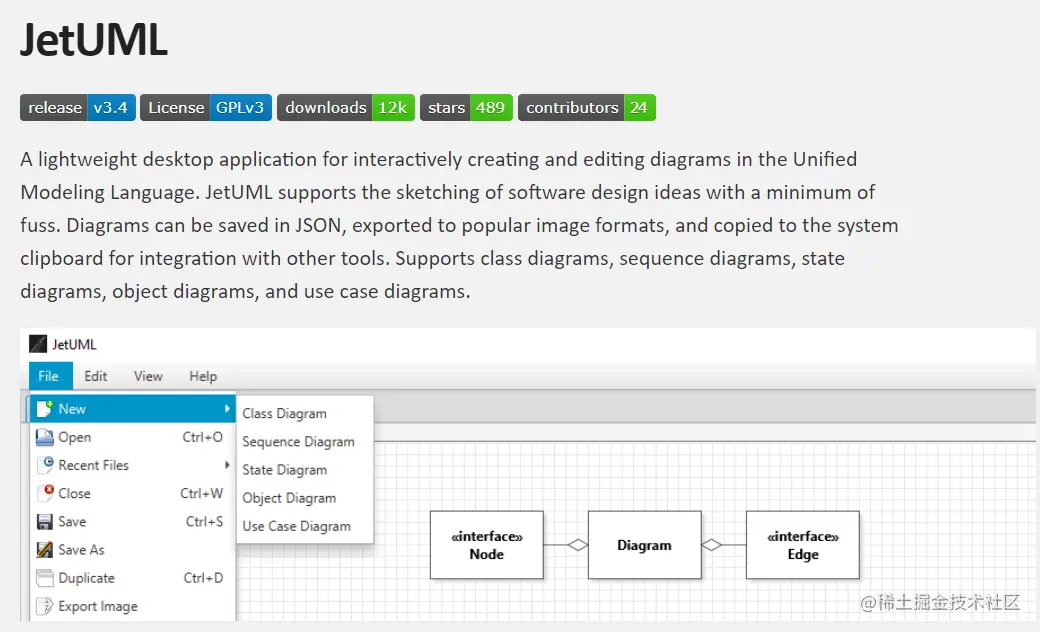Screen dimensions: 1040x632
Task: Click the Export Image icon
Action: (44, 606)
